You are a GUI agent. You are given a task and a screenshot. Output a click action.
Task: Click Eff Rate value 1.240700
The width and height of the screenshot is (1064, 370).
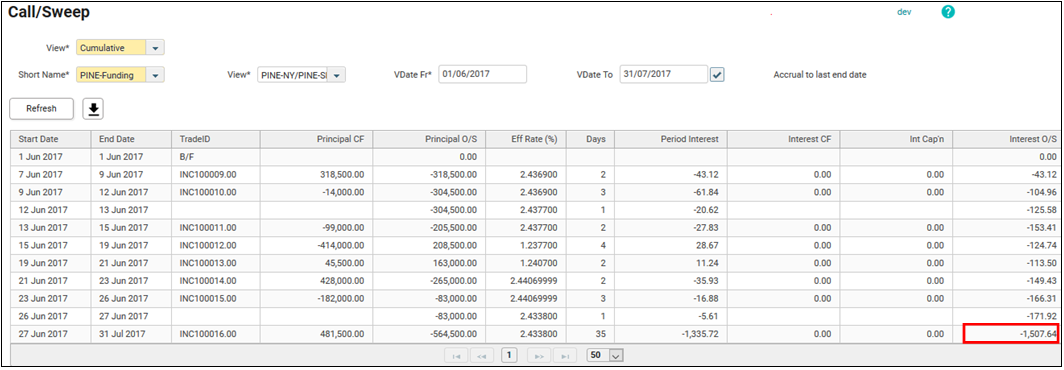pyautogui.click(x=540, y=263)
